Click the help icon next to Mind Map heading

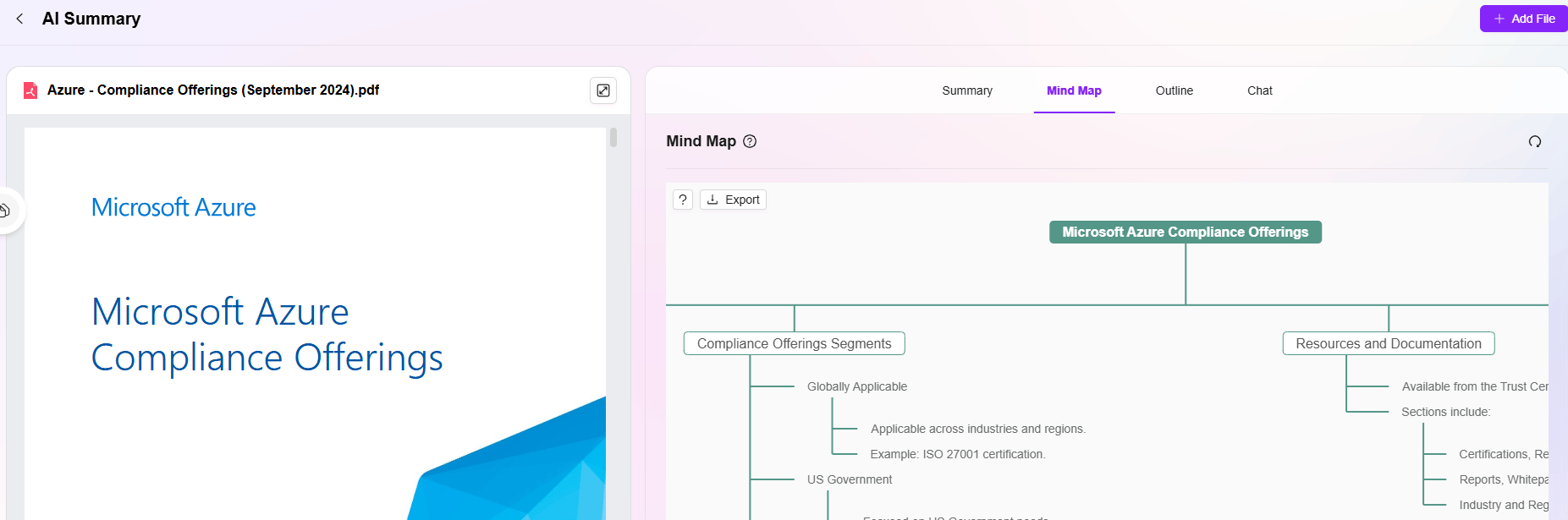click(750, 141)
